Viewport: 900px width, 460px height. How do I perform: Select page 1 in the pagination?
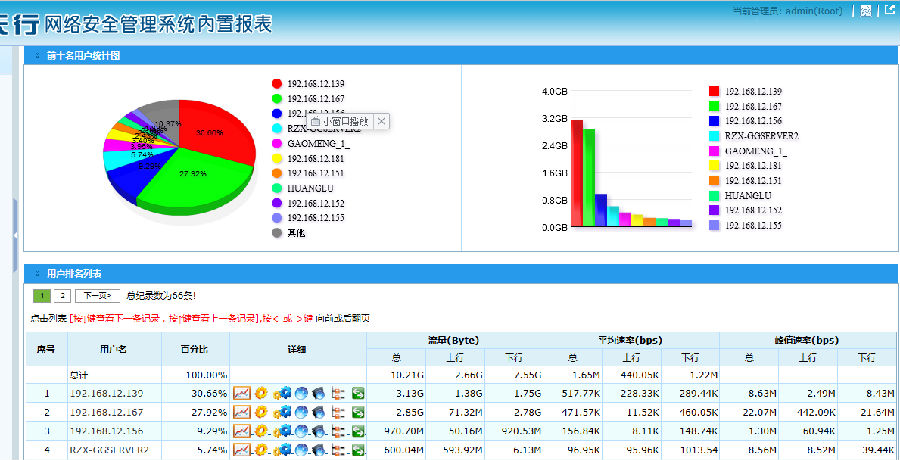[x=42, y=296]
